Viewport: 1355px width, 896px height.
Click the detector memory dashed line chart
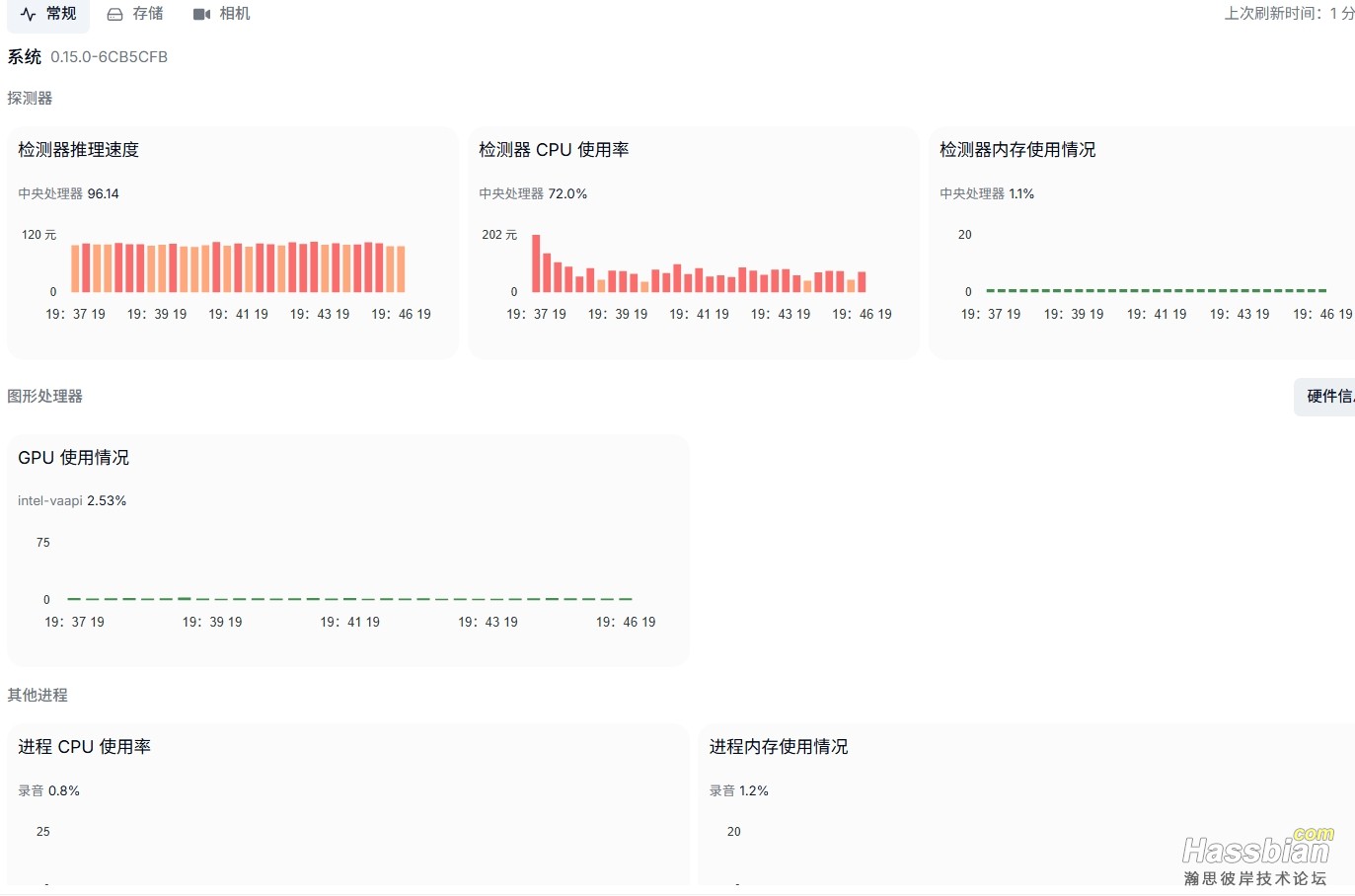1156,290
